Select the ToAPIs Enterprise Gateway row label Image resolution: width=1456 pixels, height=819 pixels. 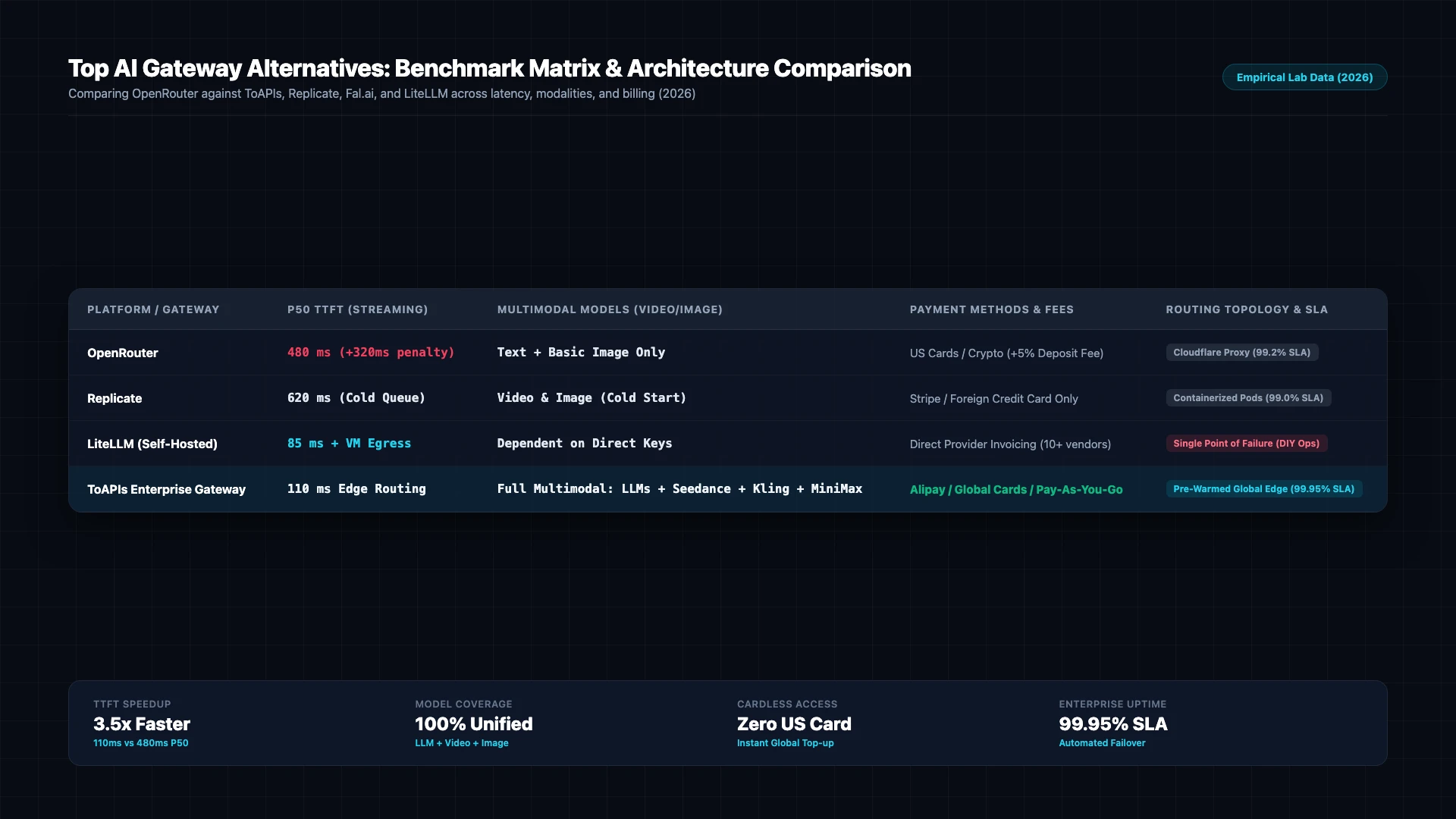tap(166, 489)
